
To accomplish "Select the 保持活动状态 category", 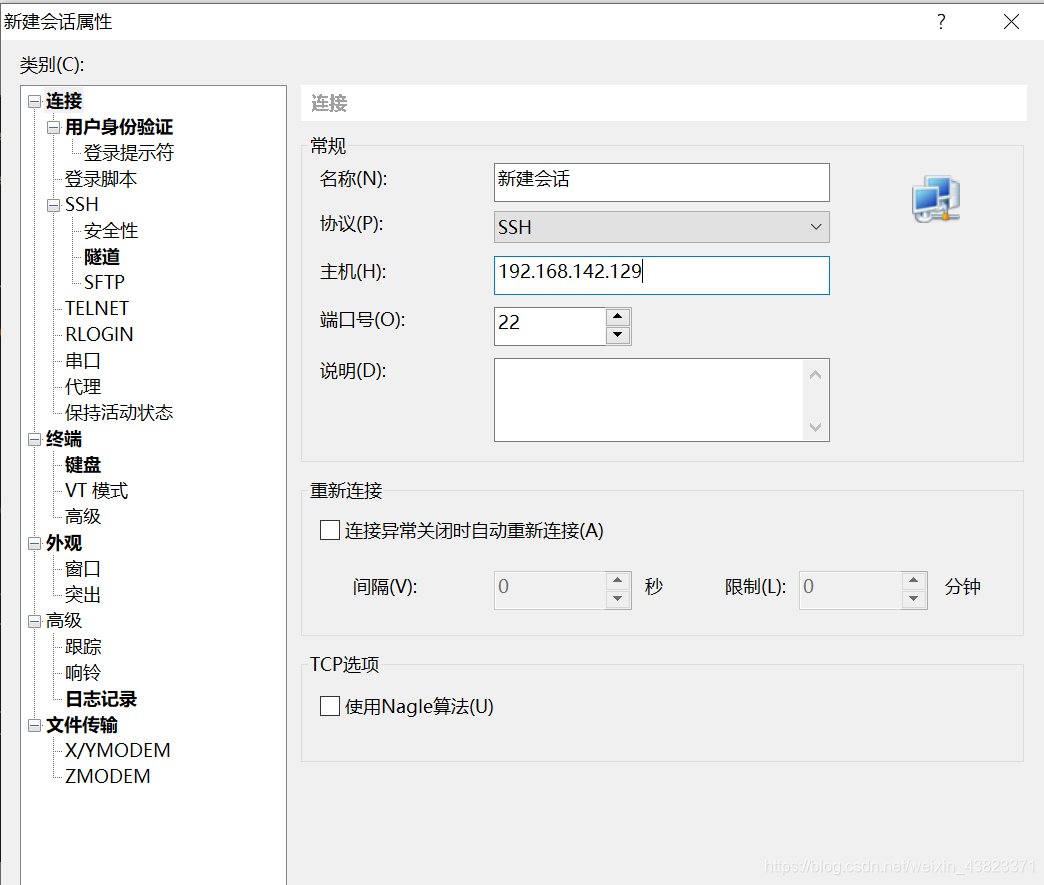I will point(119,412).
